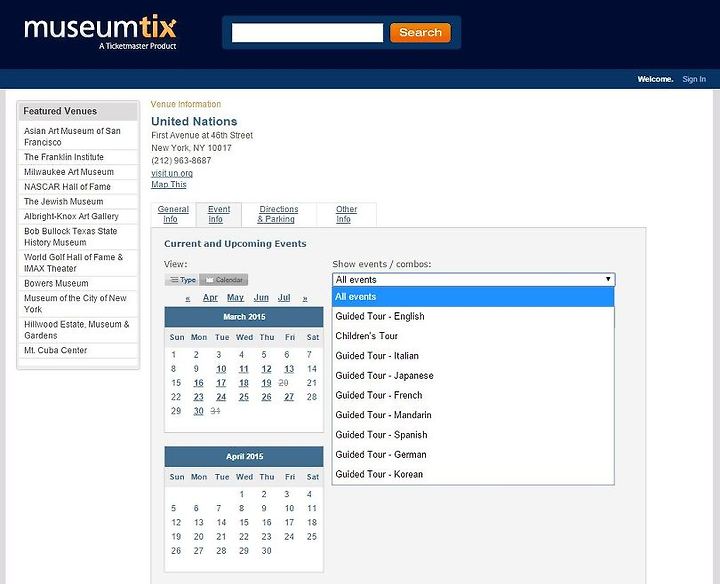Choose Guided Tour - Japanese option
The image size is (720, 584).
pos(473,376)
